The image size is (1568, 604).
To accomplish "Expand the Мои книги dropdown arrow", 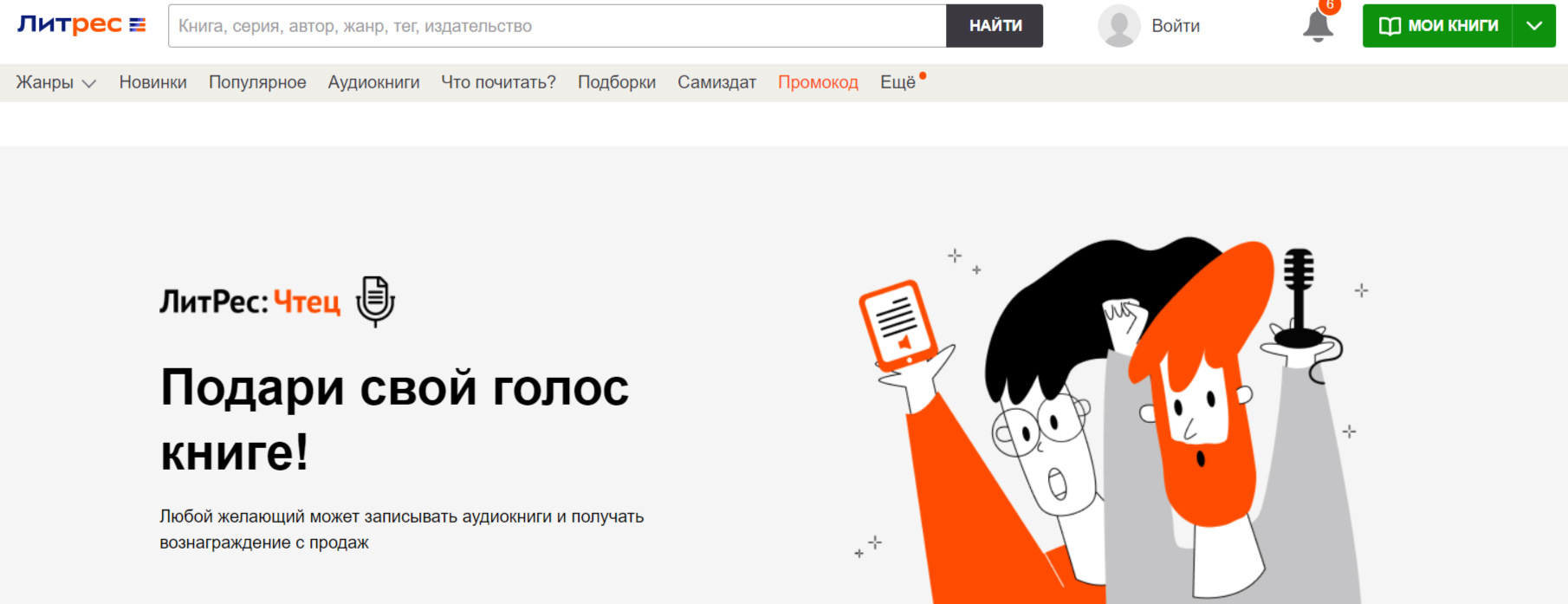I will point(1534,26).
